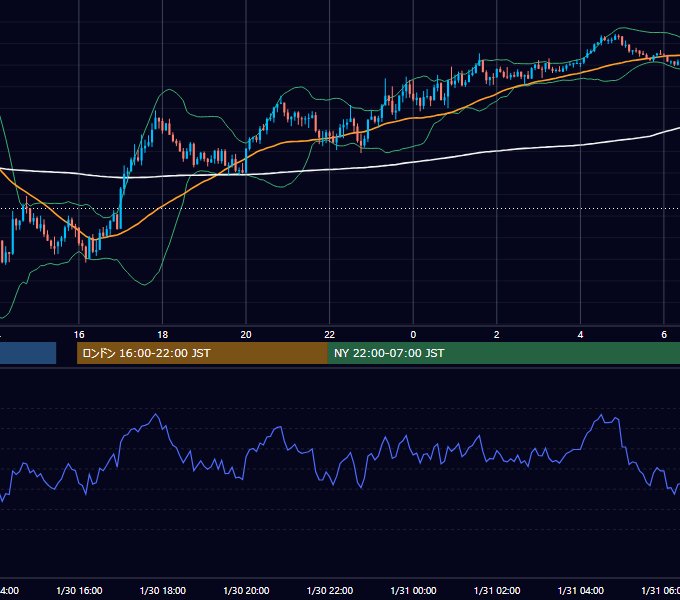Click the '0' hour label on price chart axis
This screenshot has height=600, width=680.
[413, 335]
